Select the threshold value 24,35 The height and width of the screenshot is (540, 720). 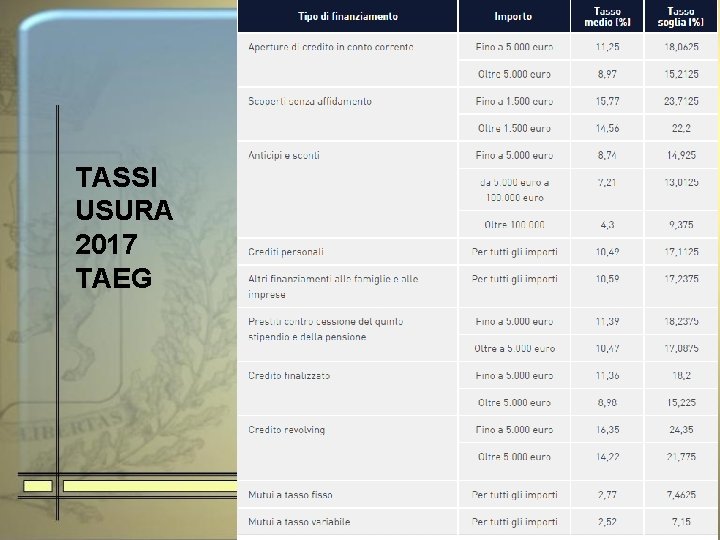[681, 430]
